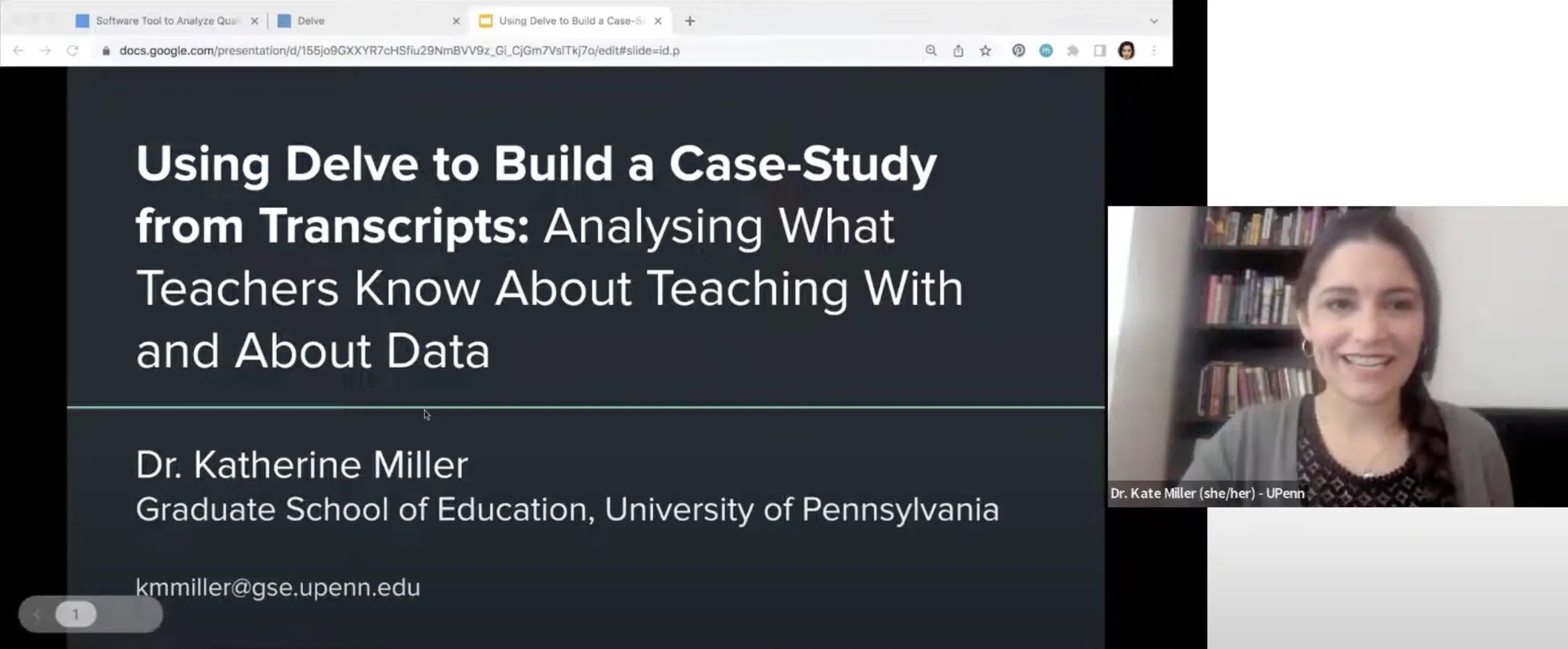Close the Software Tool to Analyze tab
This screenshot has width=1568, height=649.
[x=255, y=21]
